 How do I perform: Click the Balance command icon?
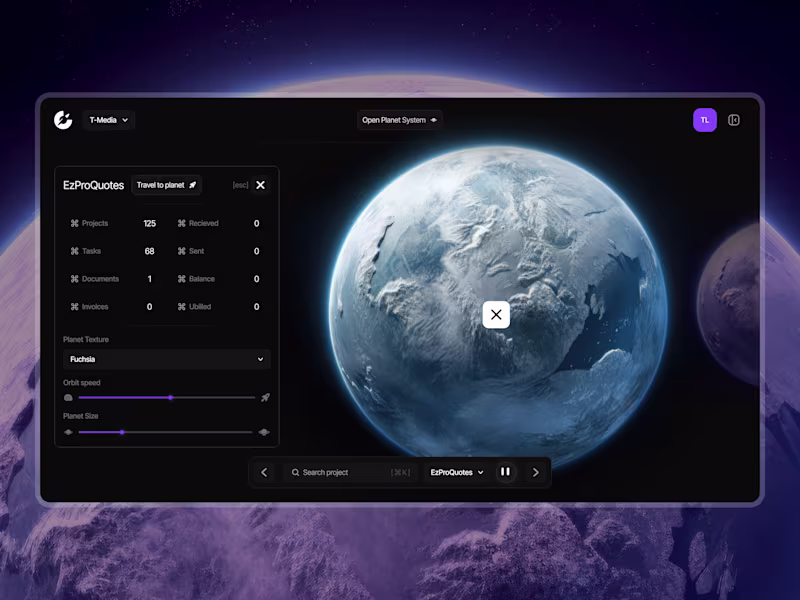tap(182, 279)
